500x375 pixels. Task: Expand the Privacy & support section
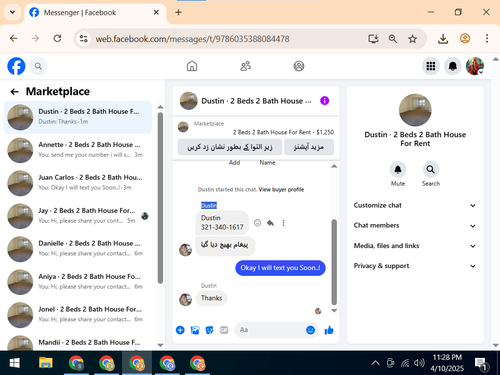click(415, 266)
